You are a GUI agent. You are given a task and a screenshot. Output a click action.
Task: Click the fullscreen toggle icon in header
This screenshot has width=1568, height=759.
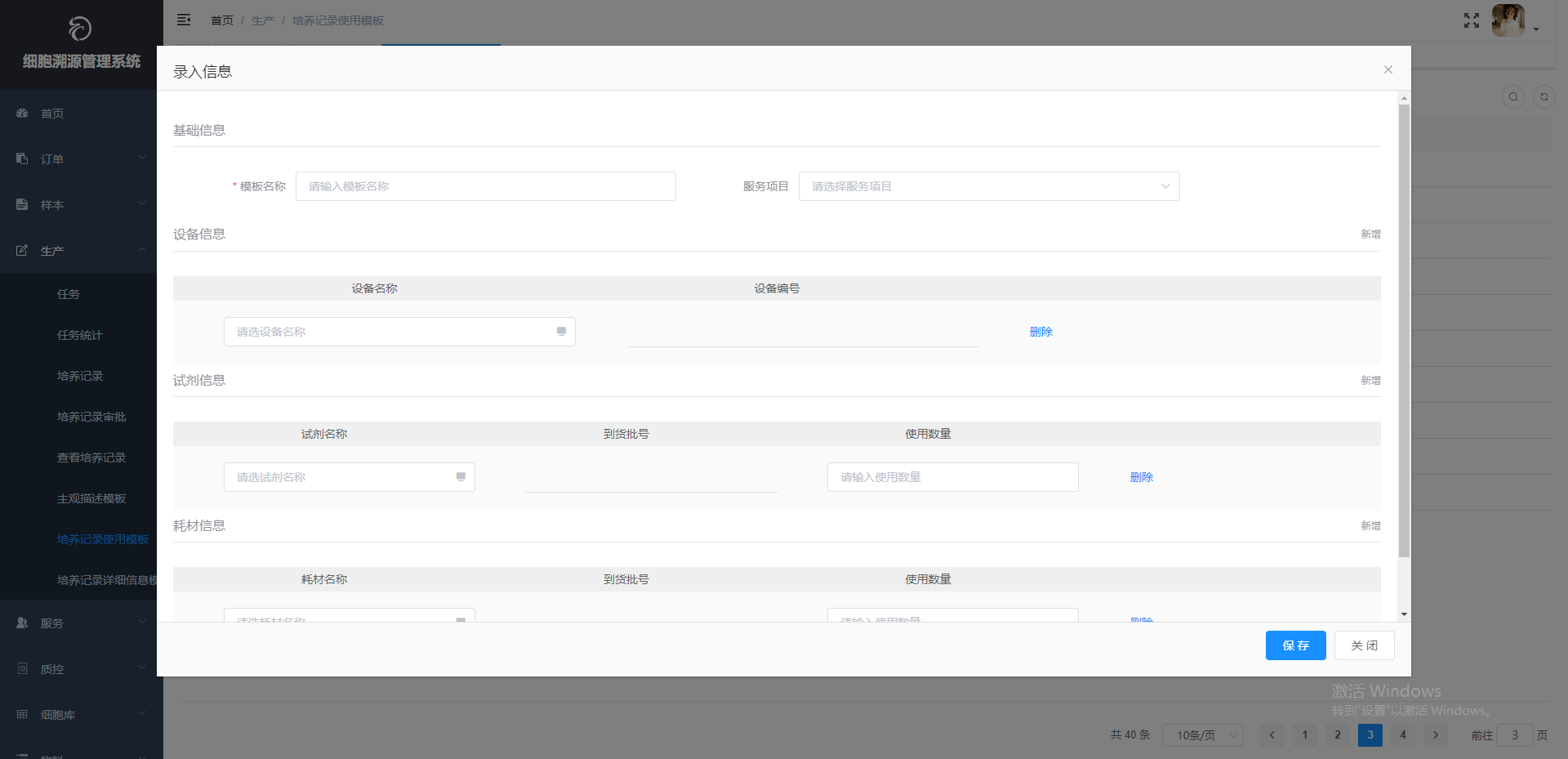pyautogui.click(x=1471, y=20)
